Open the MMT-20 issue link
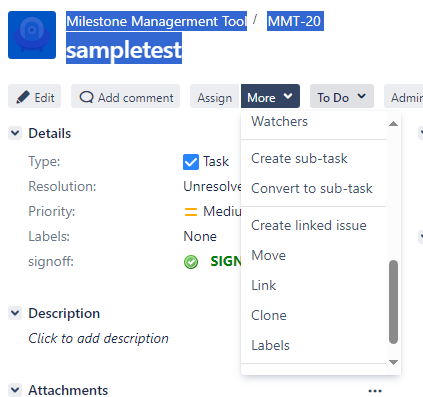The image size is (423, 397). click(295, 21)
